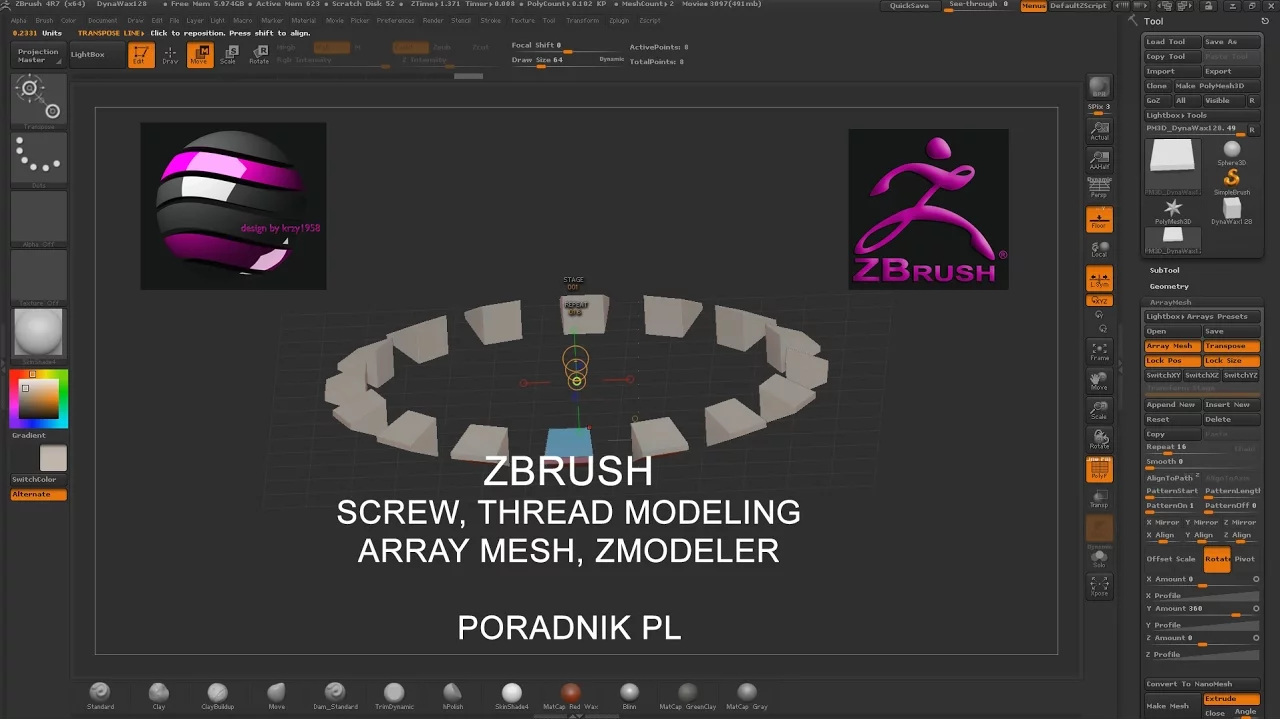This screenshot has width=1280, height=720.
Task: Select the MatCap GreenClay material
Action: (688, 695)
